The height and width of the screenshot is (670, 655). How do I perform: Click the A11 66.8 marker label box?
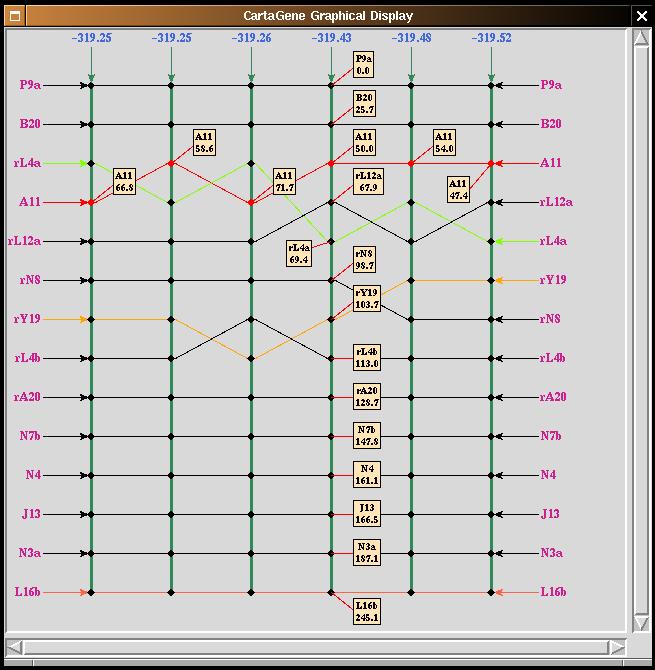124,181
